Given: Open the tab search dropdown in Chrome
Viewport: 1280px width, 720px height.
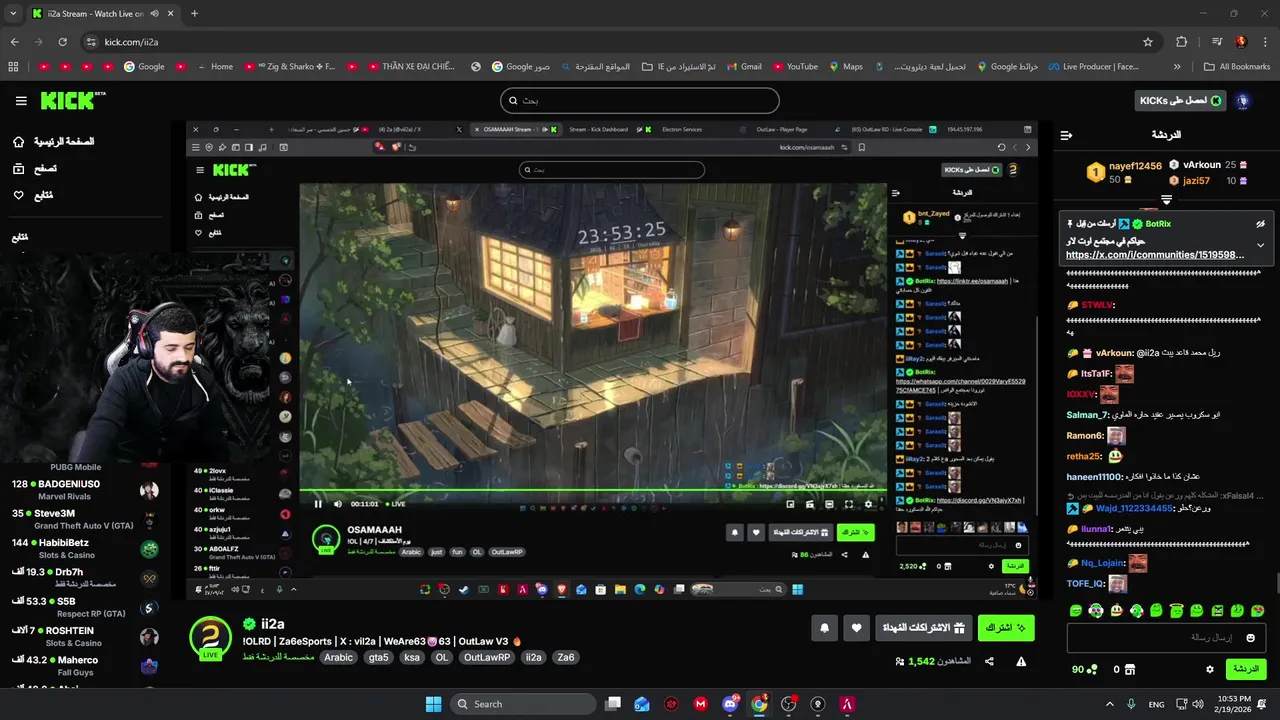Looking at the screenshot, I should coord(13,14).
